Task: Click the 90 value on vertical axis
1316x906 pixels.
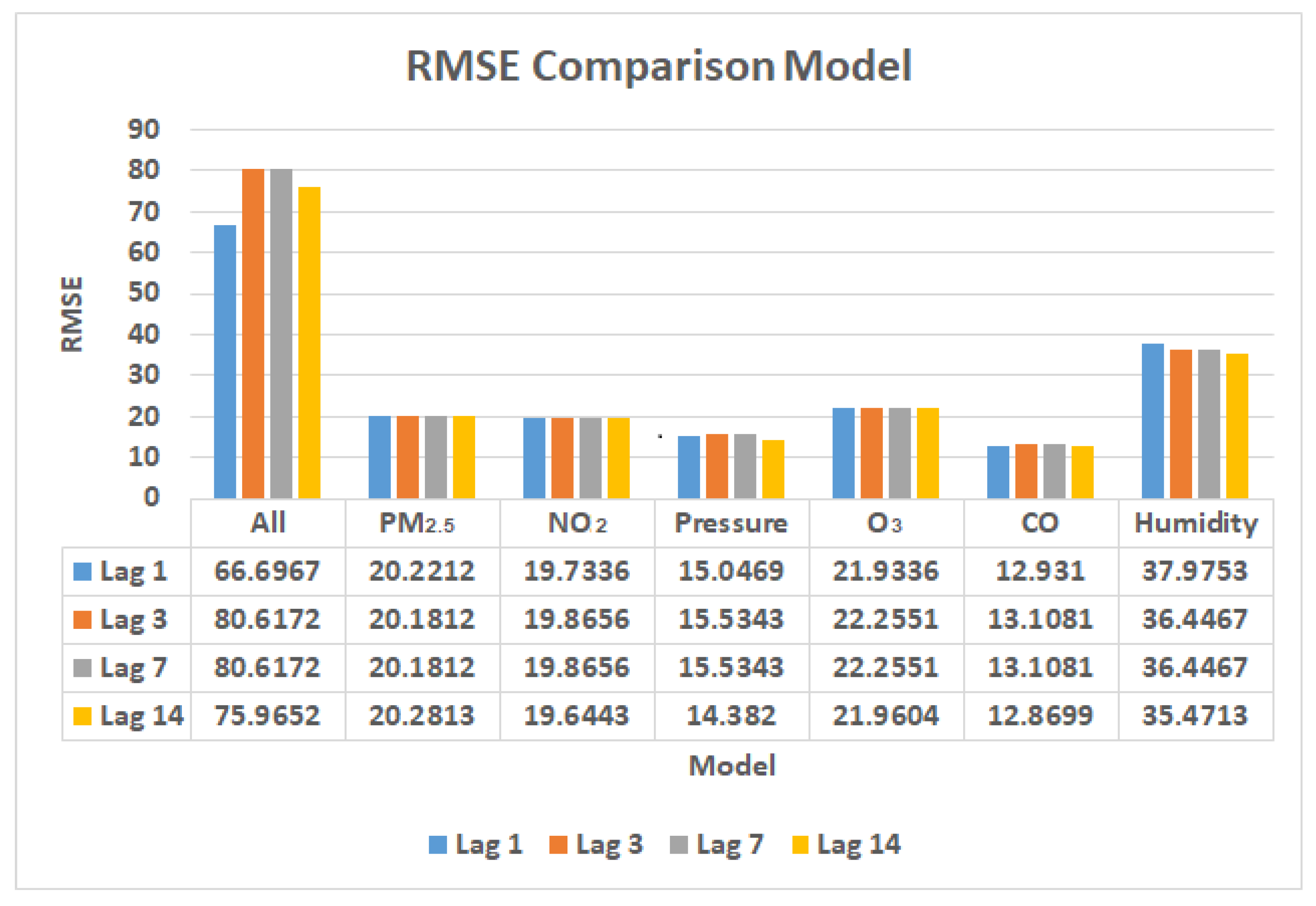Action: (144, 130)
